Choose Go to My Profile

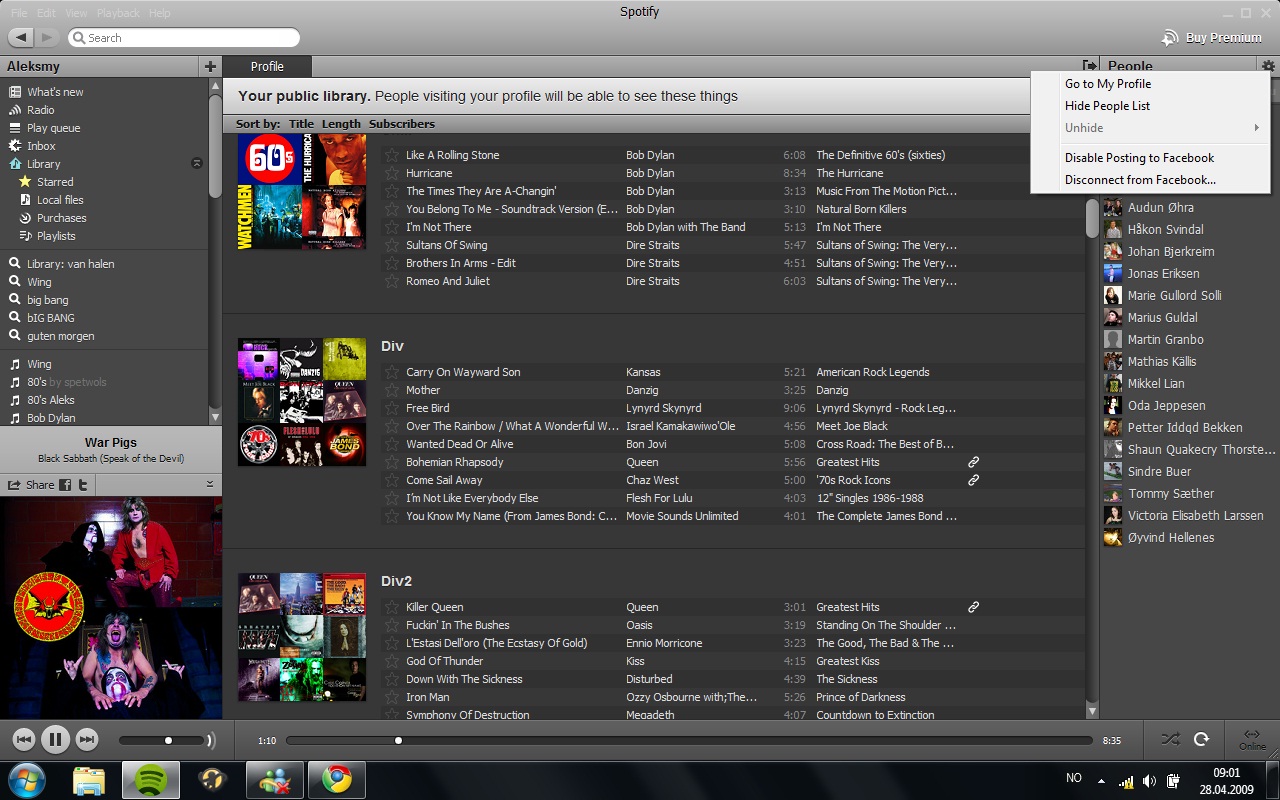1108,84
